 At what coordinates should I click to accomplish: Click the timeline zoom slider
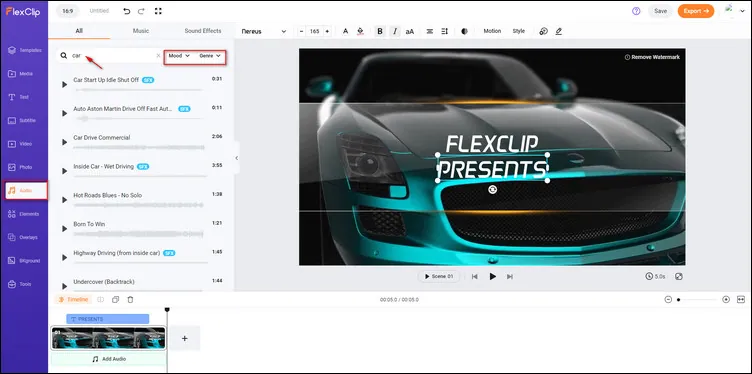[697, 300]
